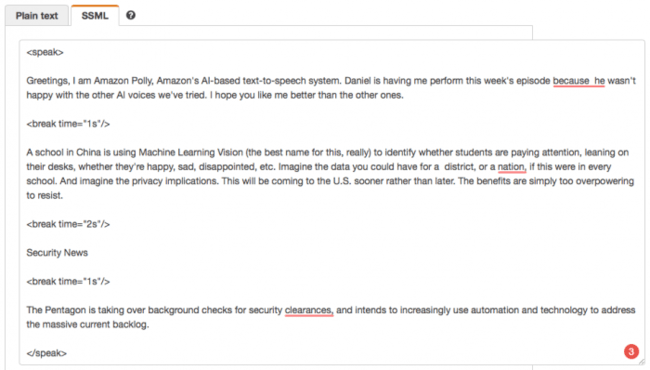Click the red-underlined word 'nation,'
This screenshot has height=370, width=650.
(512, 167)
